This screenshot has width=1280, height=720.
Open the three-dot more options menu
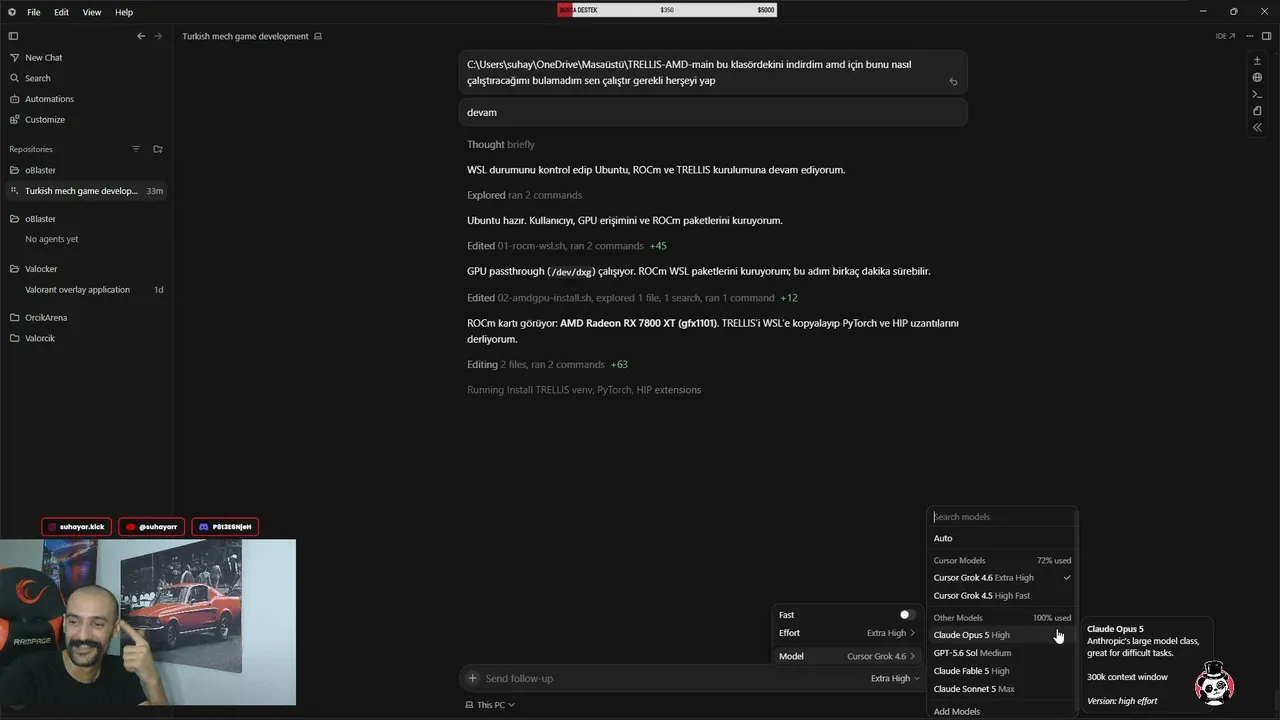pos(1250,36)
